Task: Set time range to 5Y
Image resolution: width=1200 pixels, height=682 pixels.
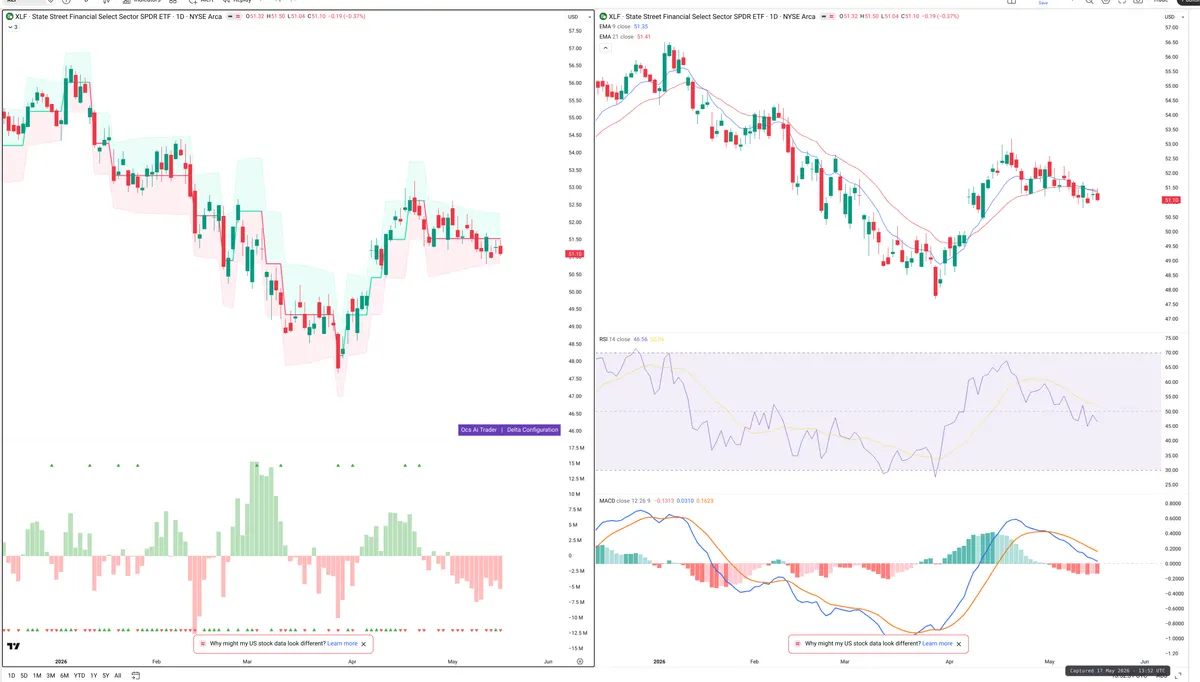Action: [106, 675]
